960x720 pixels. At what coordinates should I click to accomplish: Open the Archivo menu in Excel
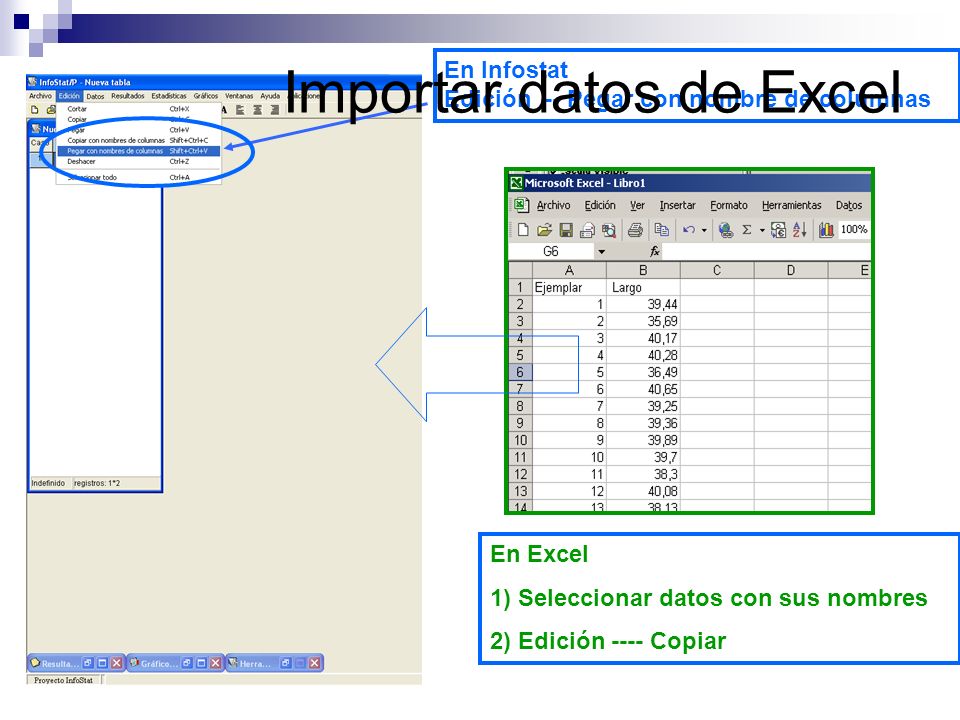coord(553,206)
